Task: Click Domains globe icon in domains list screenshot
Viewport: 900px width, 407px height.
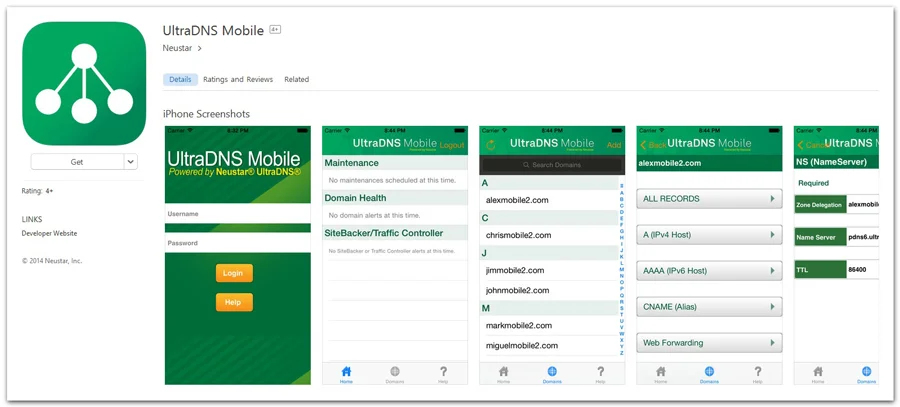Action: (x=552, y=374)
